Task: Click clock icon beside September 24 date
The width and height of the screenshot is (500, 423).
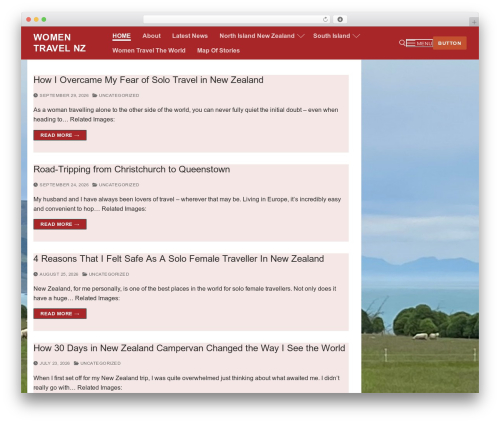Action: (x=36, y=185)
